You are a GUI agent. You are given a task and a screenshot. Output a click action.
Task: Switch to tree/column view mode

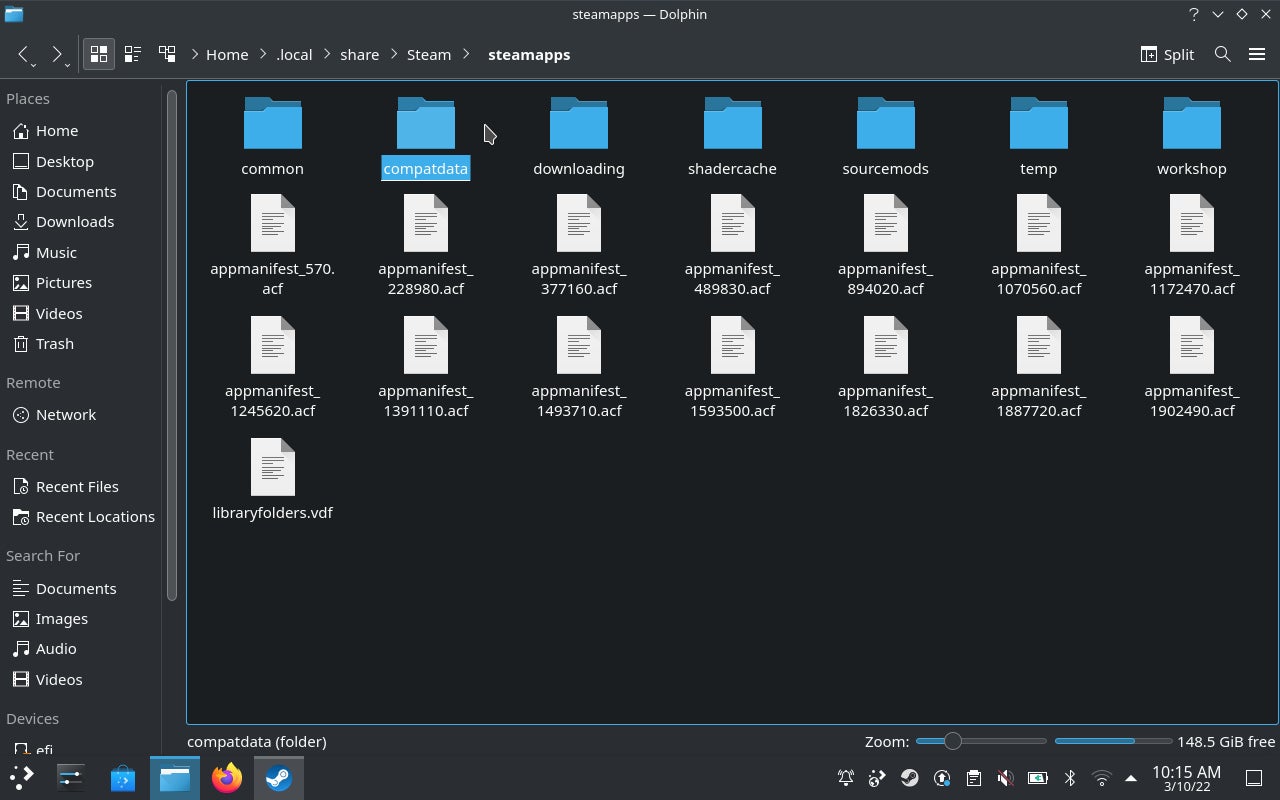167,54
